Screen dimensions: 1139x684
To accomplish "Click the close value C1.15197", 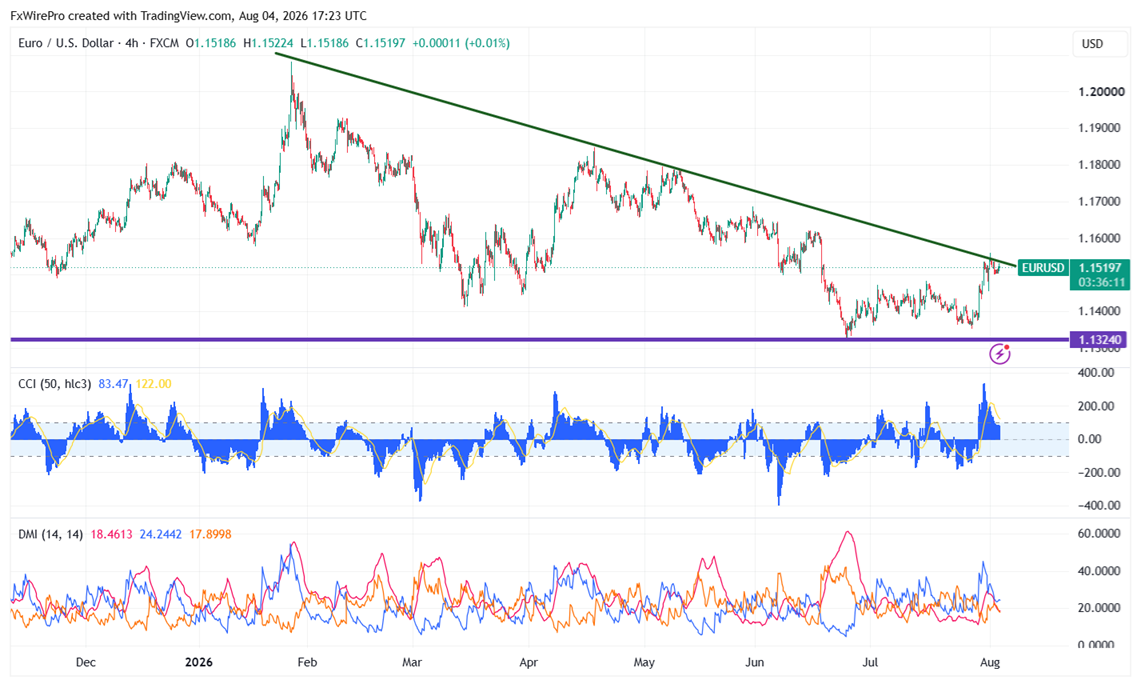I will pyautogui.click(x=381, y=44).
